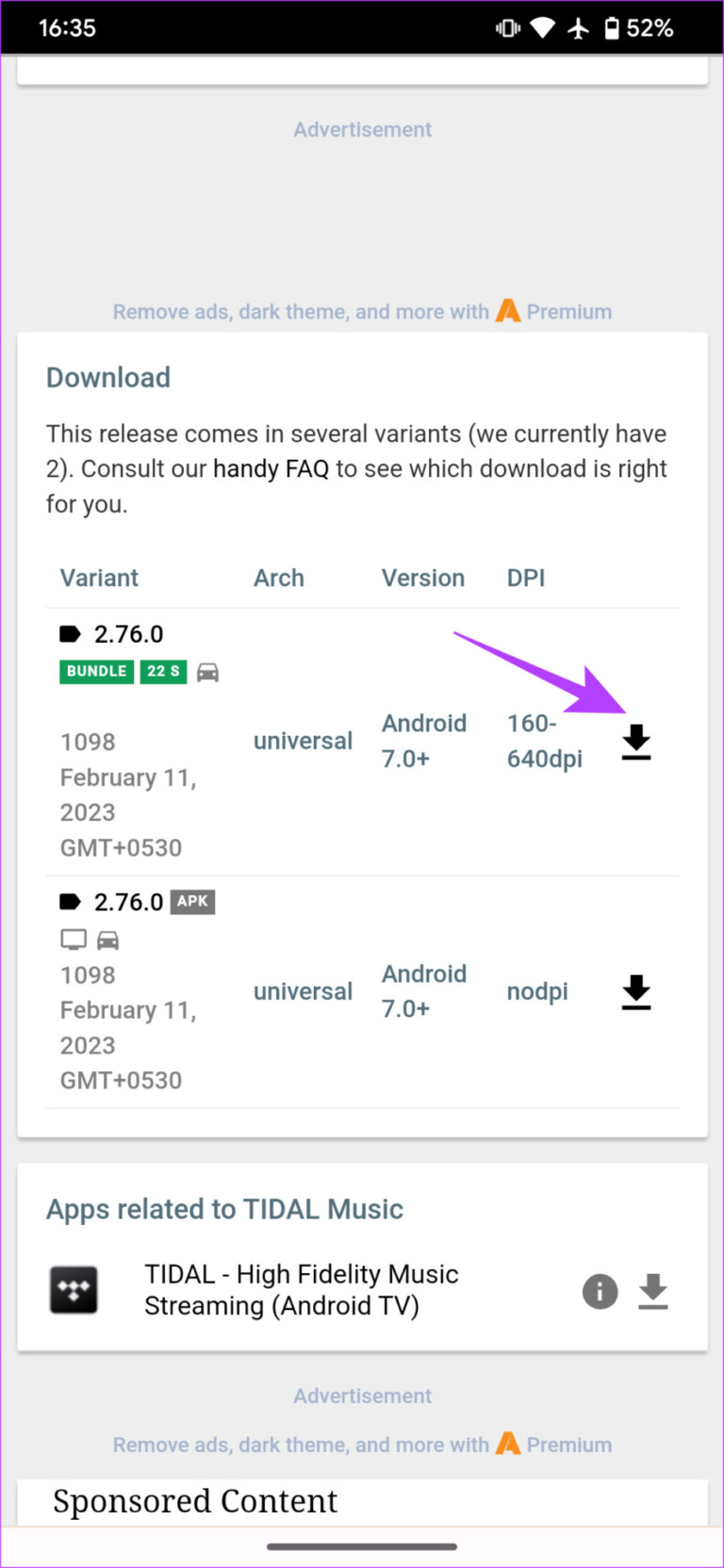Click the gray APK badge
This screenshot has width=724, height=1568.
[192, 902]
